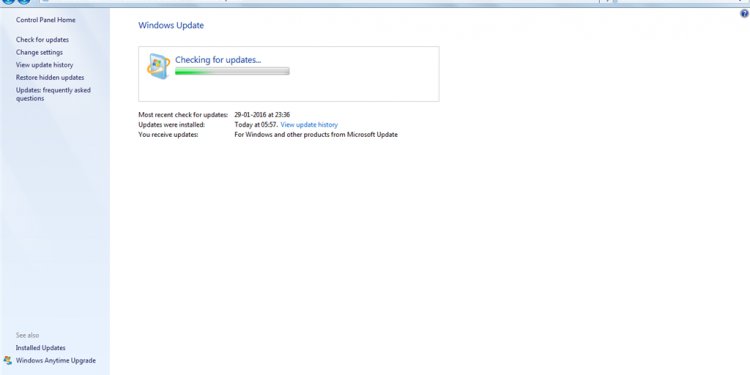
Task: Open Installed Updates link
Action: click(x=41, y=348)
